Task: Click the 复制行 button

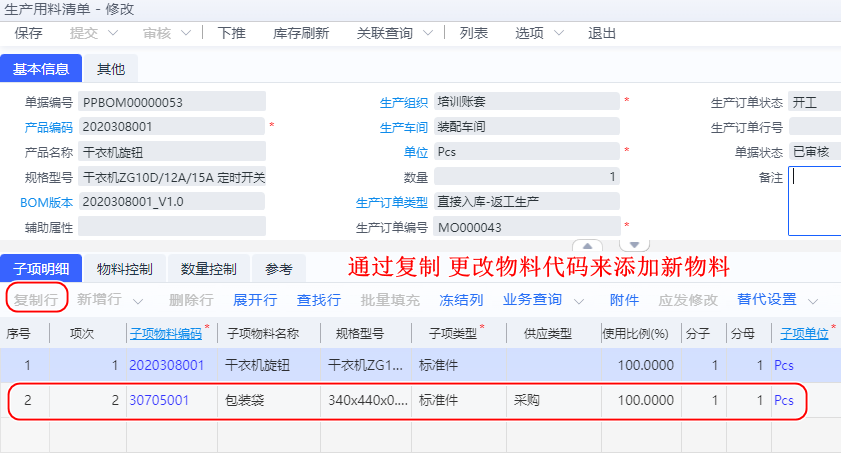Action: tap(36, 299)
